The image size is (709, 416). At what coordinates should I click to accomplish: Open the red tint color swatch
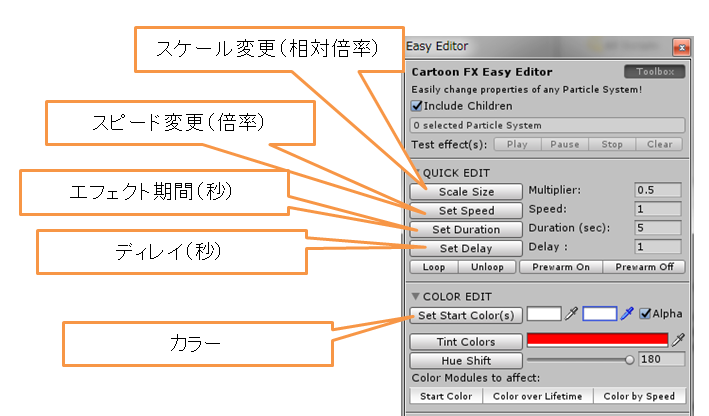[597, 340]
